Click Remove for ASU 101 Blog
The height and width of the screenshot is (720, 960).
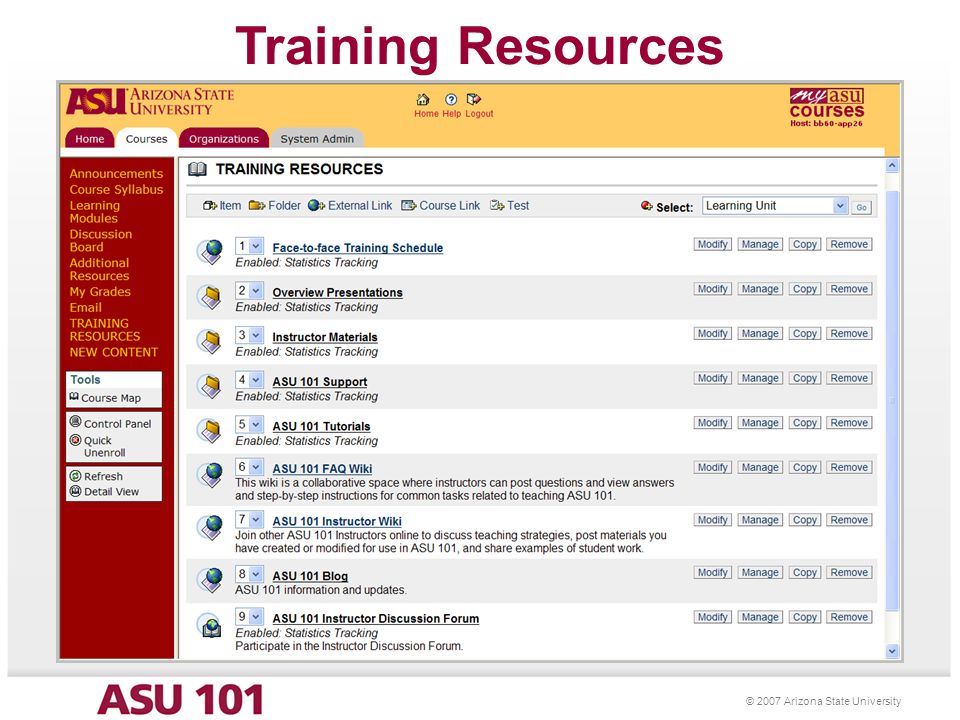click(x=849, y=572)
